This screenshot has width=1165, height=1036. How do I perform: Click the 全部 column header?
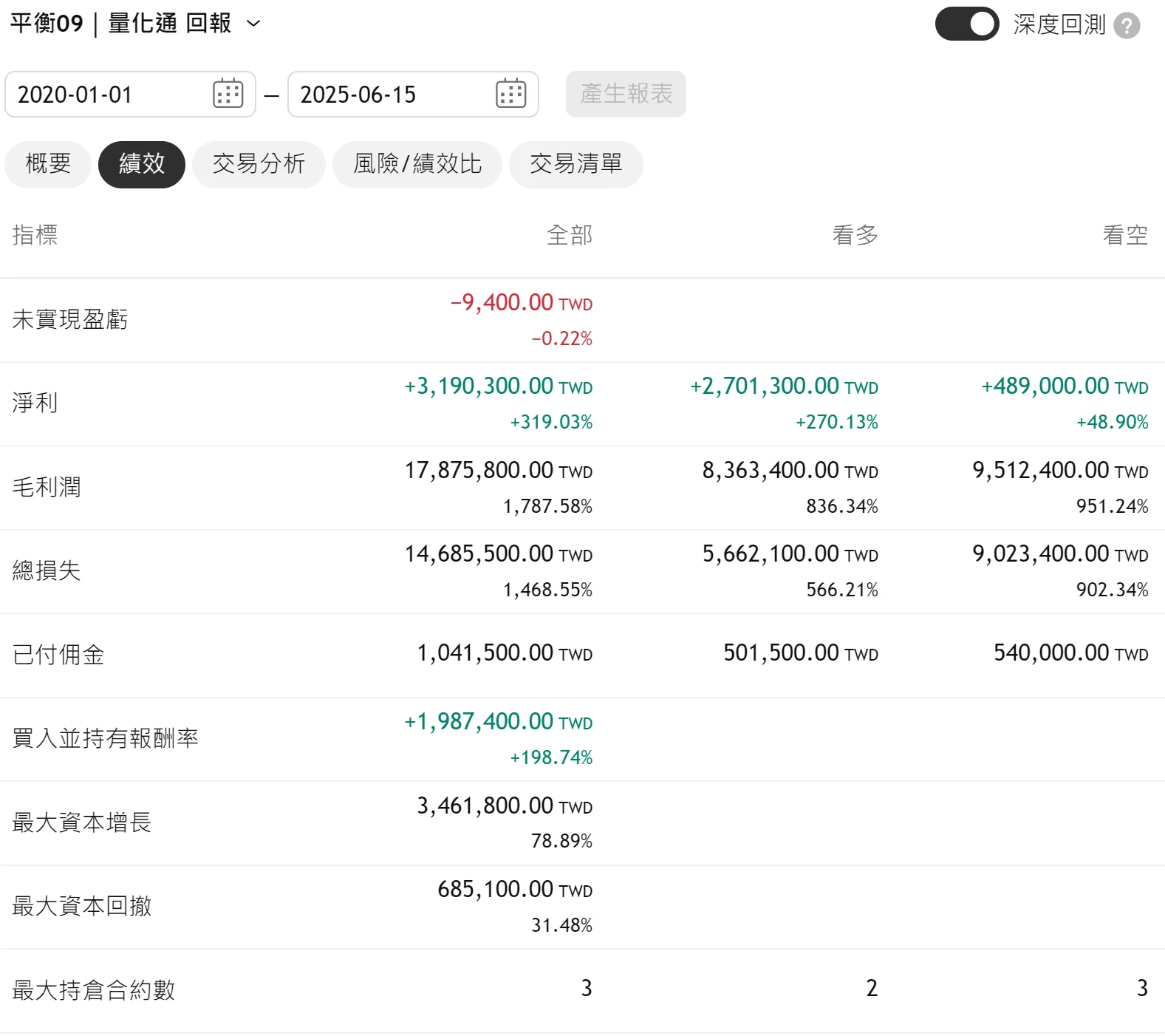(x=570, y=235)
